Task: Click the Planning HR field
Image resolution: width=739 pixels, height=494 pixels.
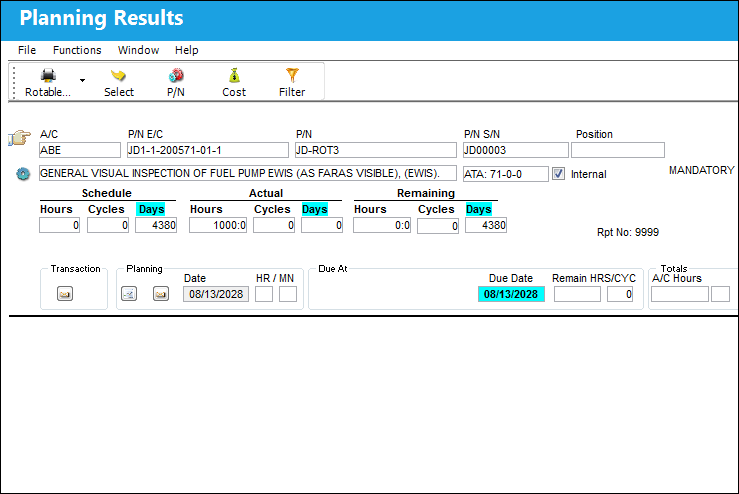Action: 264,294
